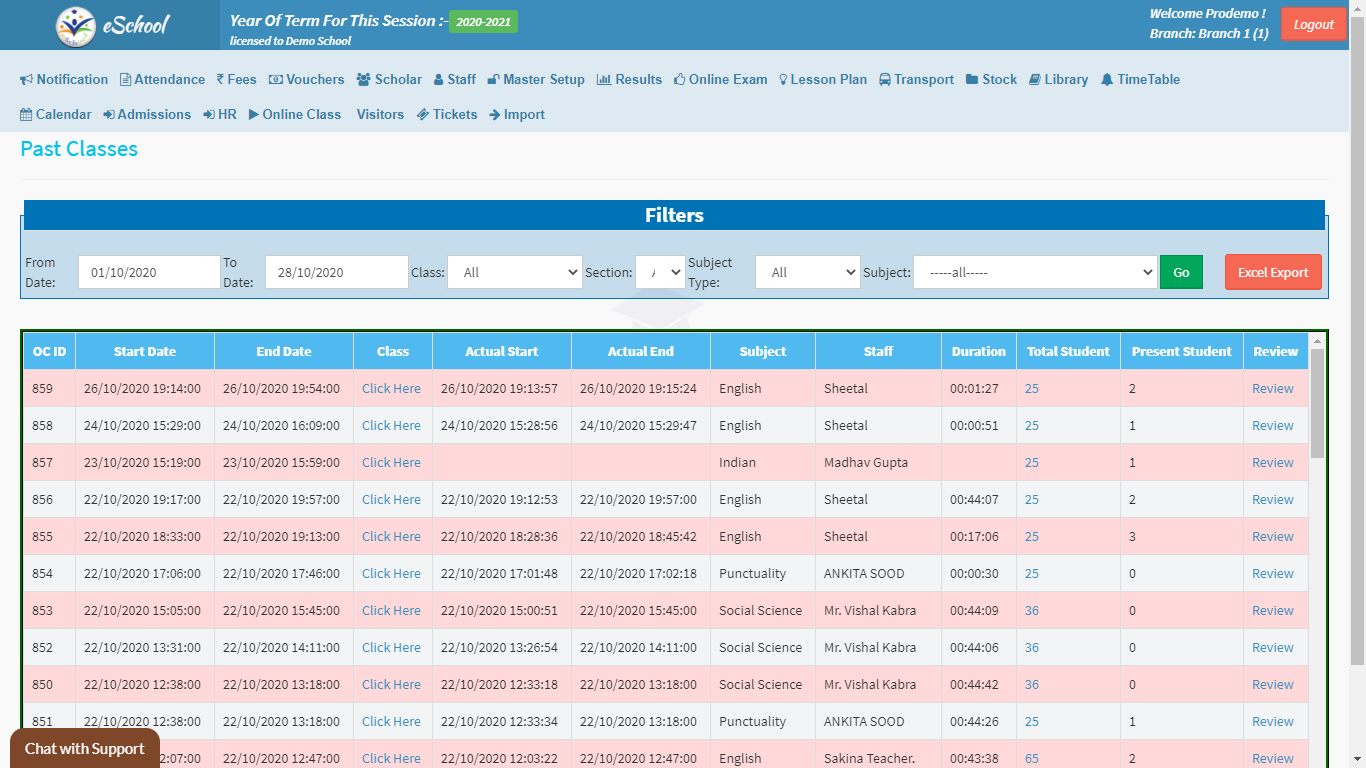This screenshot has width=1366, height=768.
Task: Click the Scholar group icon
Action: [363, 80]
